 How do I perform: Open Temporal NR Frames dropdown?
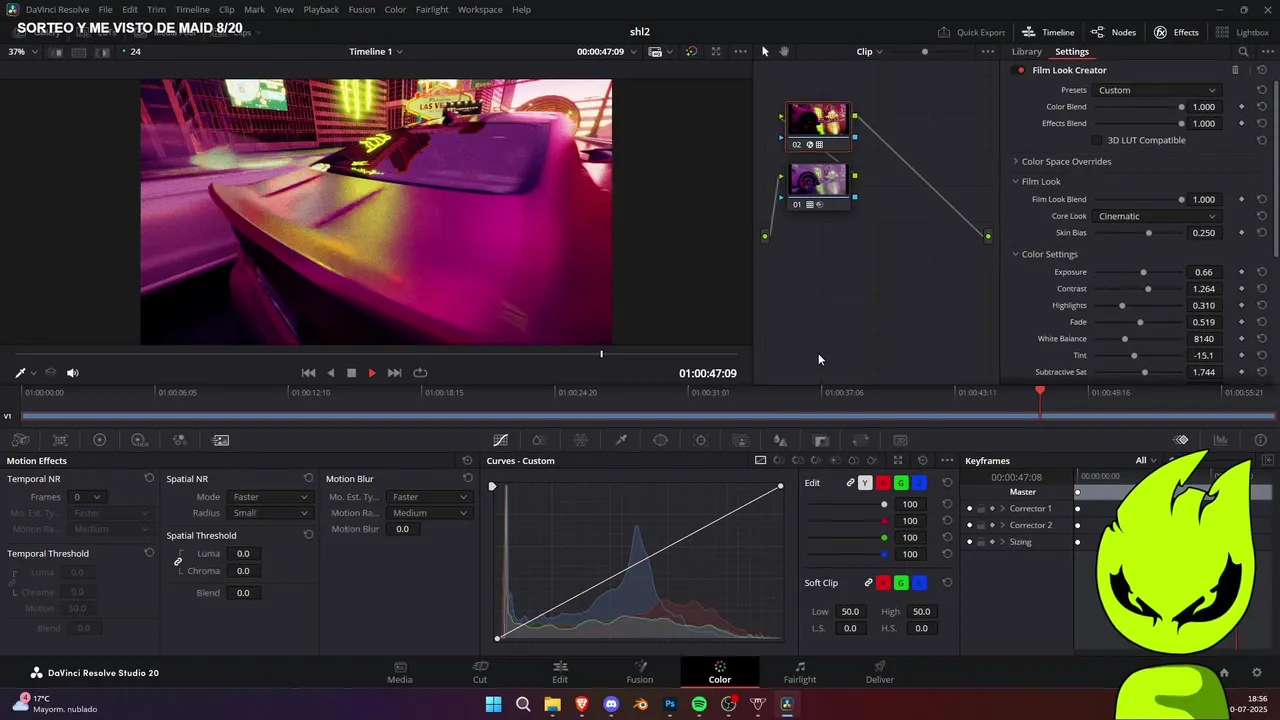86,497
